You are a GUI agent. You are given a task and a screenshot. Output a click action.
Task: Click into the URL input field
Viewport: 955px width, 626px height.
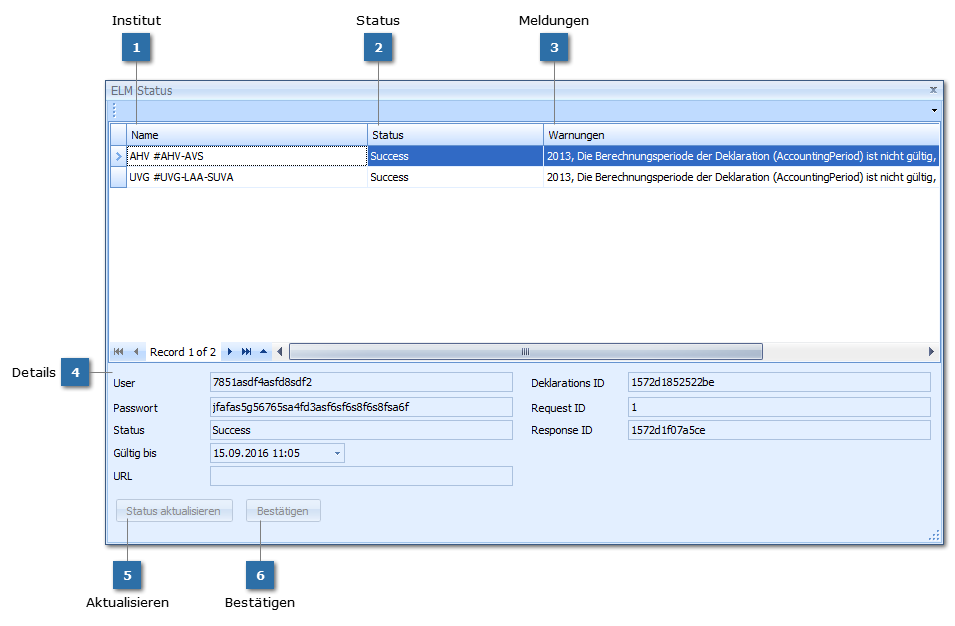pos(361,477)
